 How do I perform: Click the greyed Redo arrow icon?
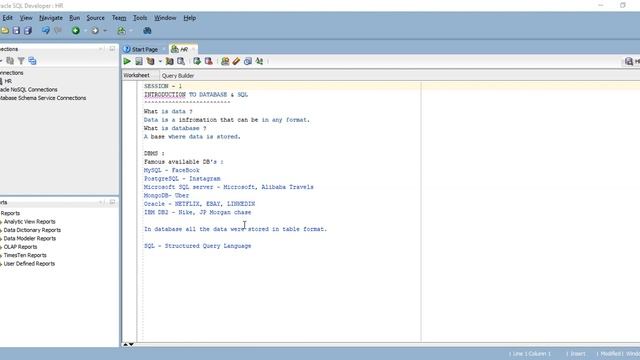[x=58, y=31]
